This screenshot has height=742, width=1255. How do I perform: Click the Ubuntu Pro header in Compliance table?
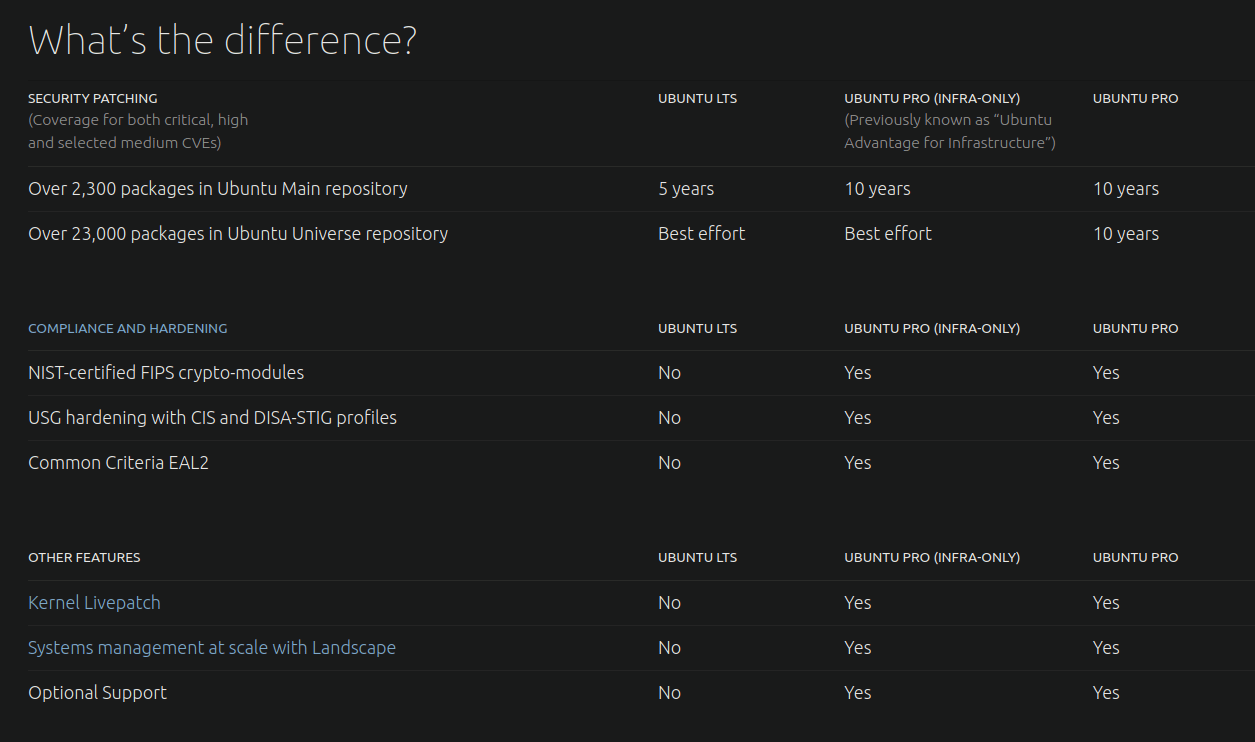(x=1135, y=328)
